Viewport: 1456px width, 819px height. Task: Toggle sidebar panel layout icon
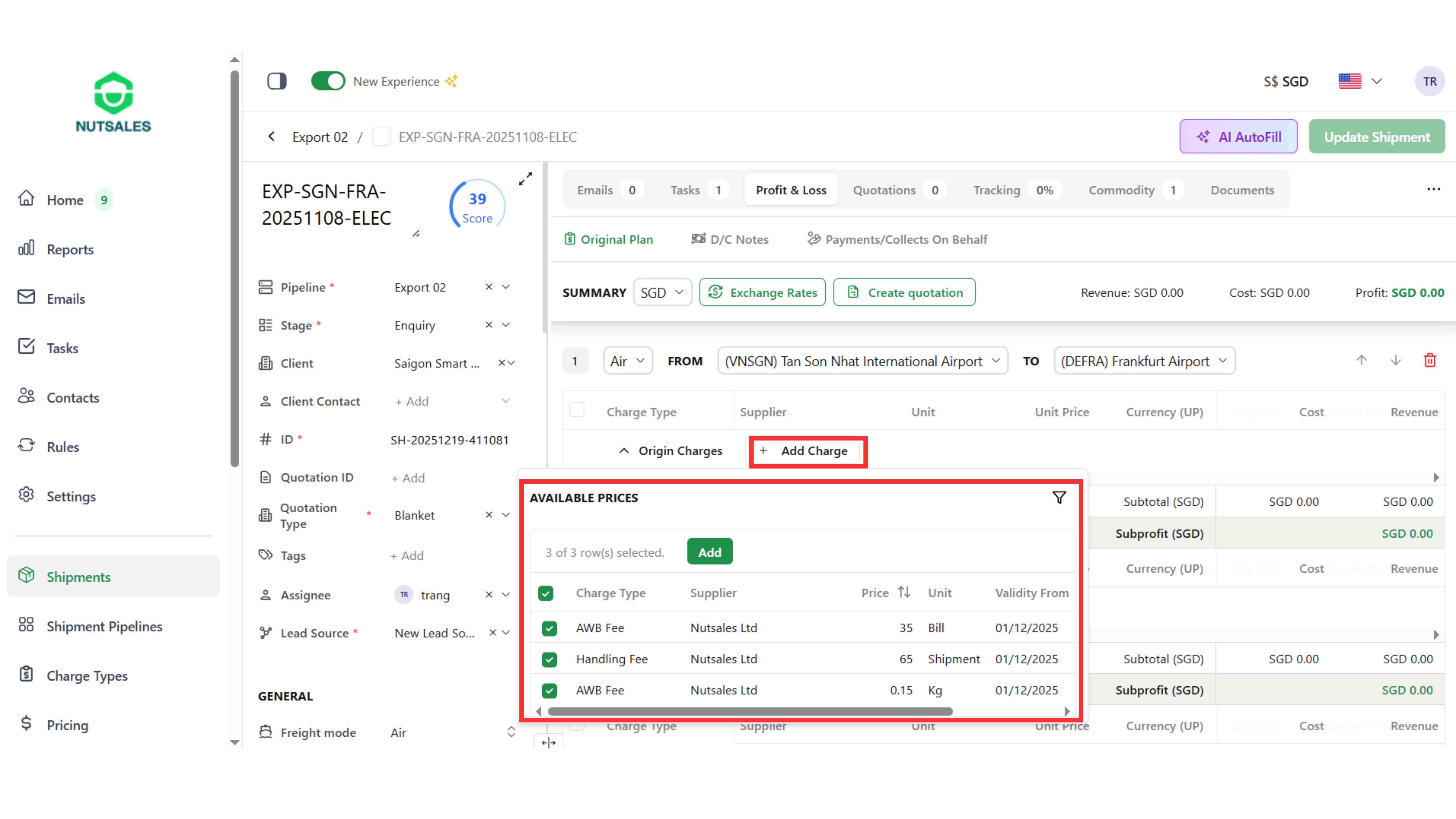coord(277,81)
